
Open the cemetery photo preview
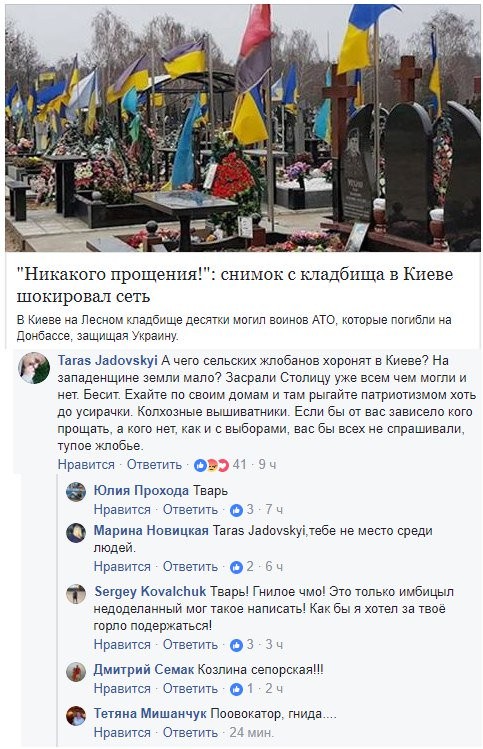243,128
